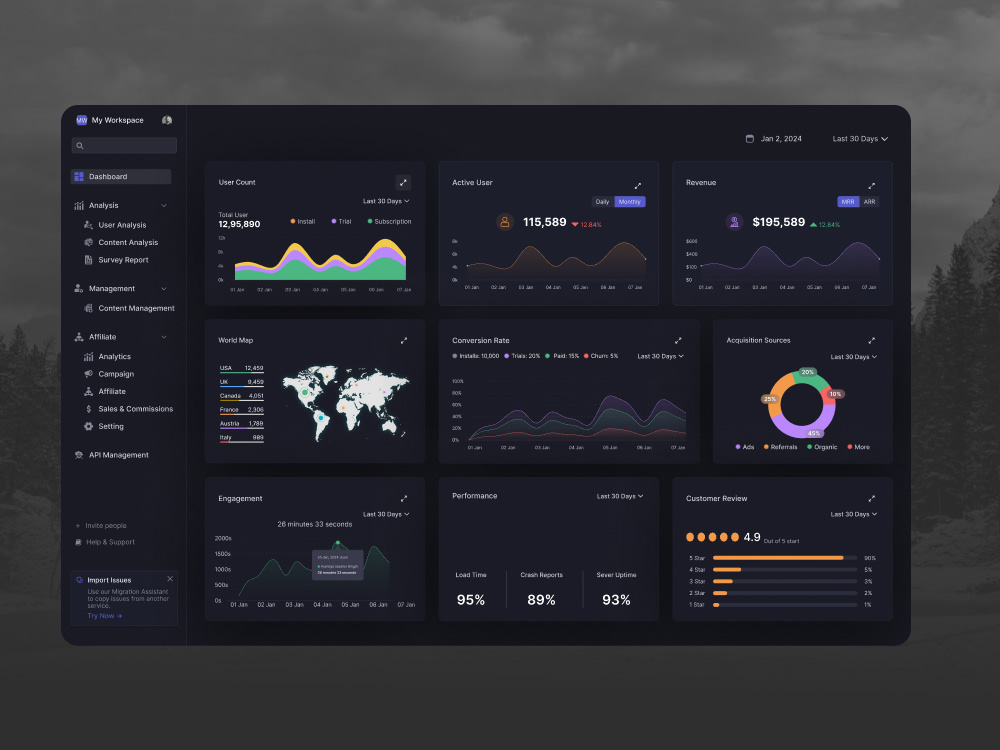Click the Affiliate section icon
This screenshot has height=750, width=1000.
79,337
